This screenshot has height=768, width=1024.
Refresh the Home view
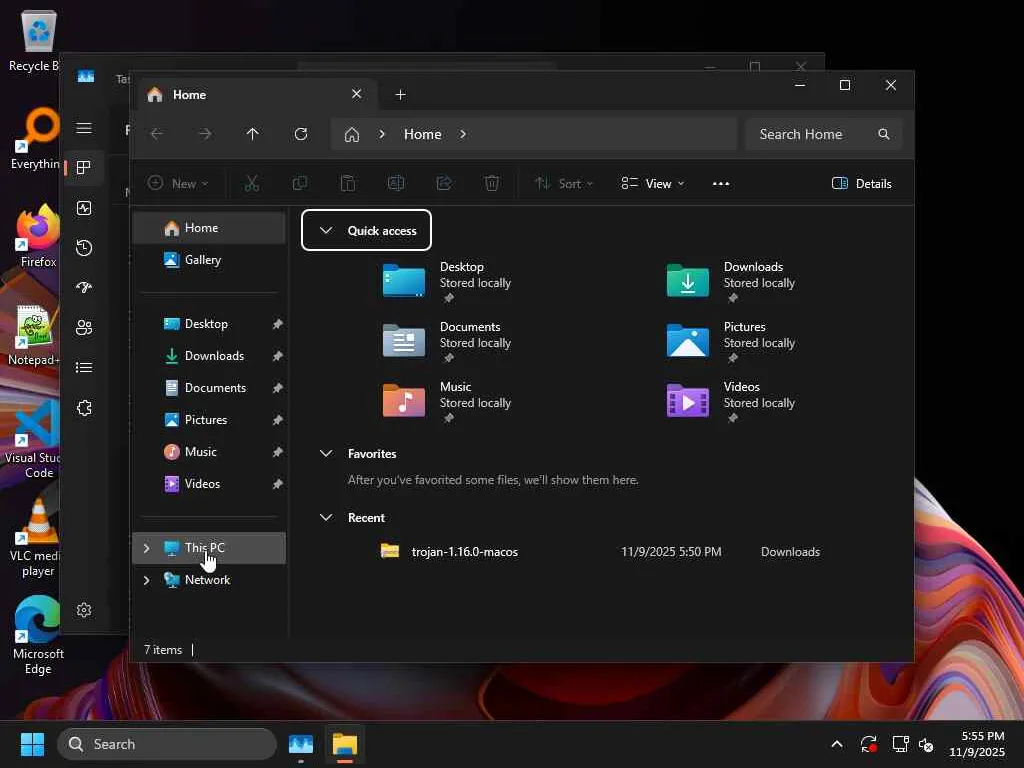301,134
